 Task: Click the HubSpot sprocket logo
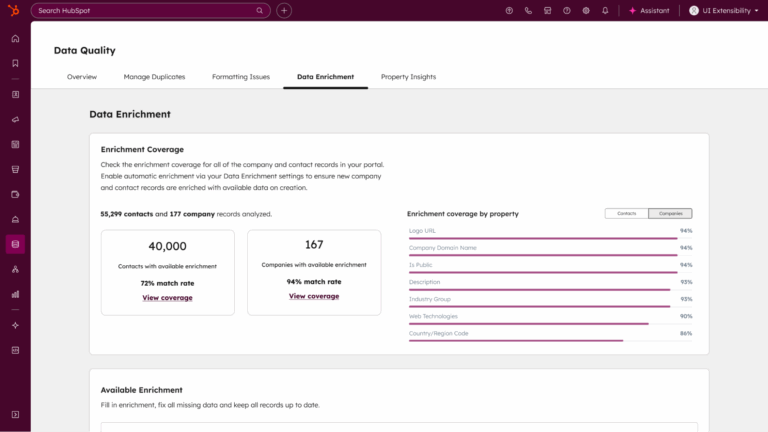(15, 10)
